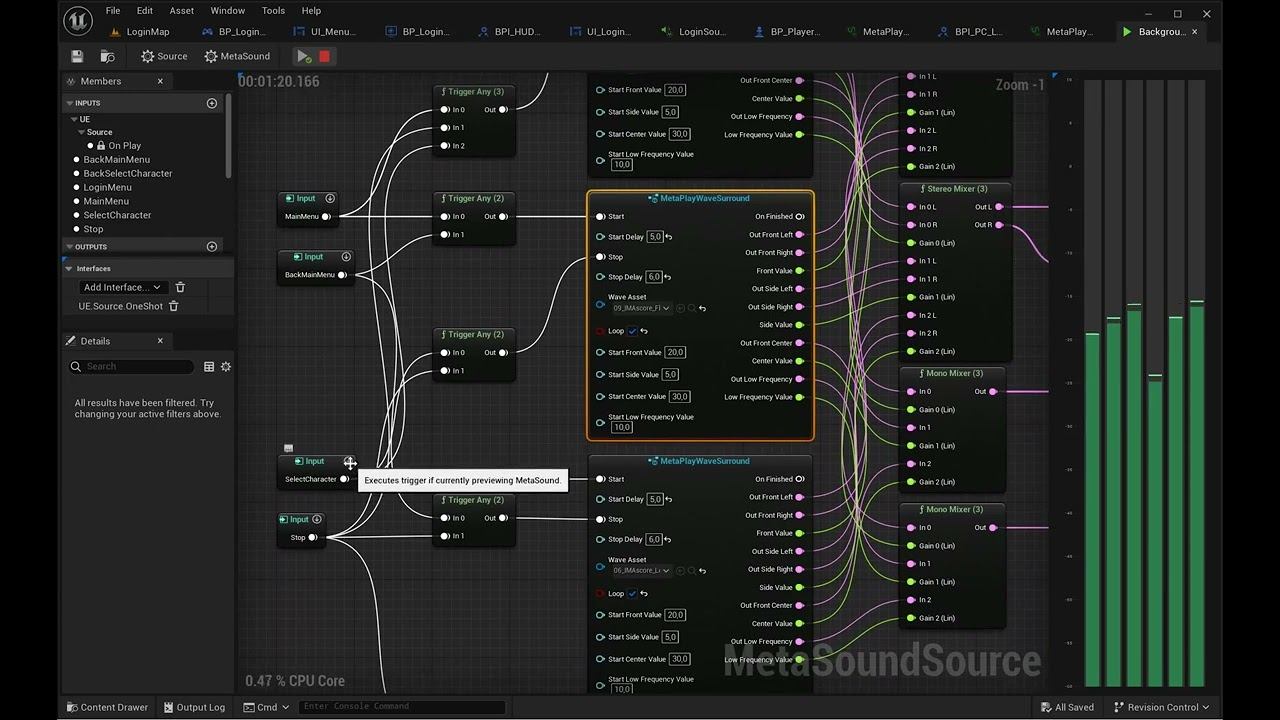The width and height of the screenshot is (1280, 720).
Task: Switch to the BPI_HUD tab
Action: 509,32
